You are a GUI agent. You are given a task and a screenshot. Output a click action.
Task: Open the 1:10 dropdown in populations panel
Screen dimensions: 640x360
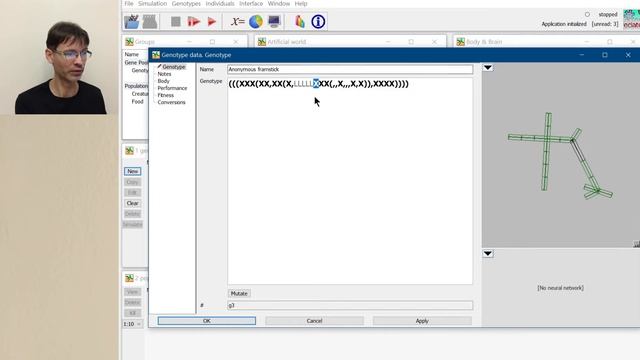pyautogui.click(x=133, y=324)
